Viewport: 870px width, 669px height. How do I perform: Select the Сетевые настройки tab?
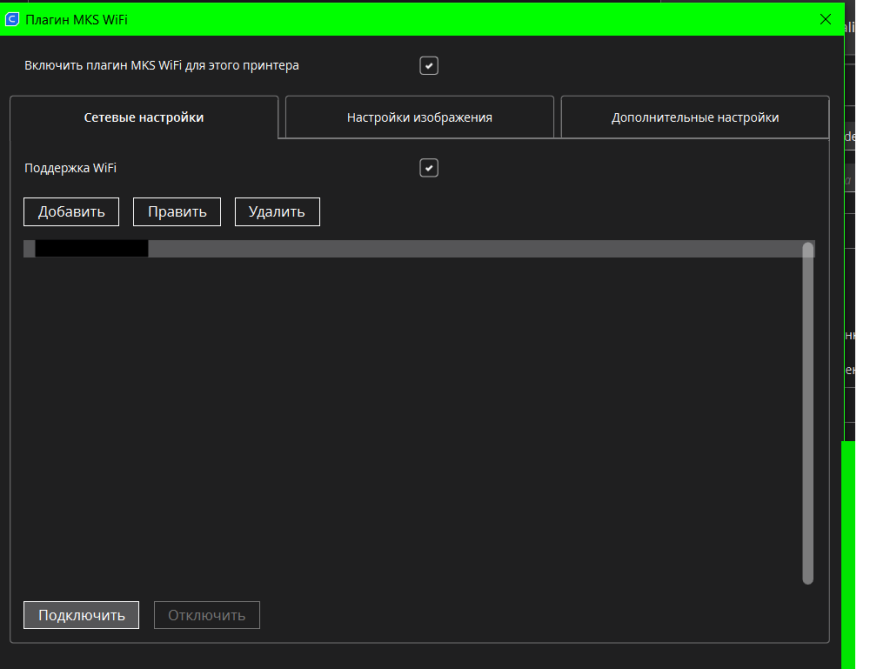coord(144,116)
